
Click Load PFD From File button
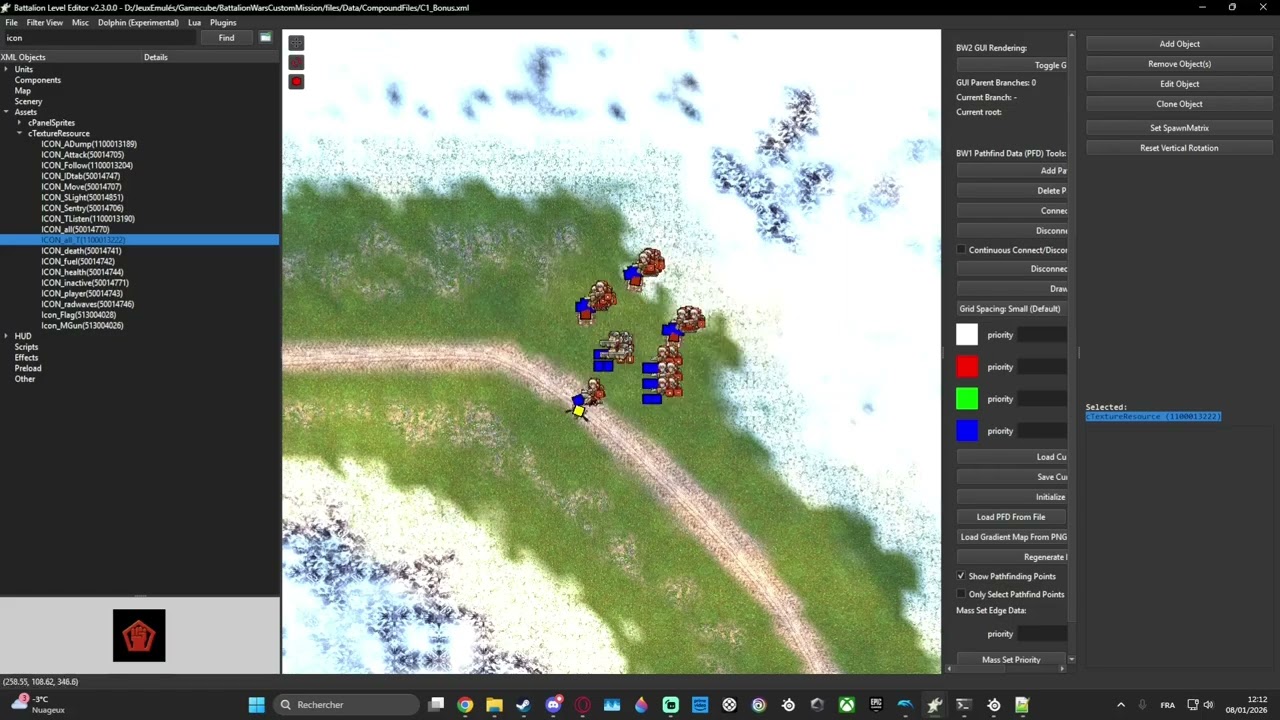(1011, 517)
